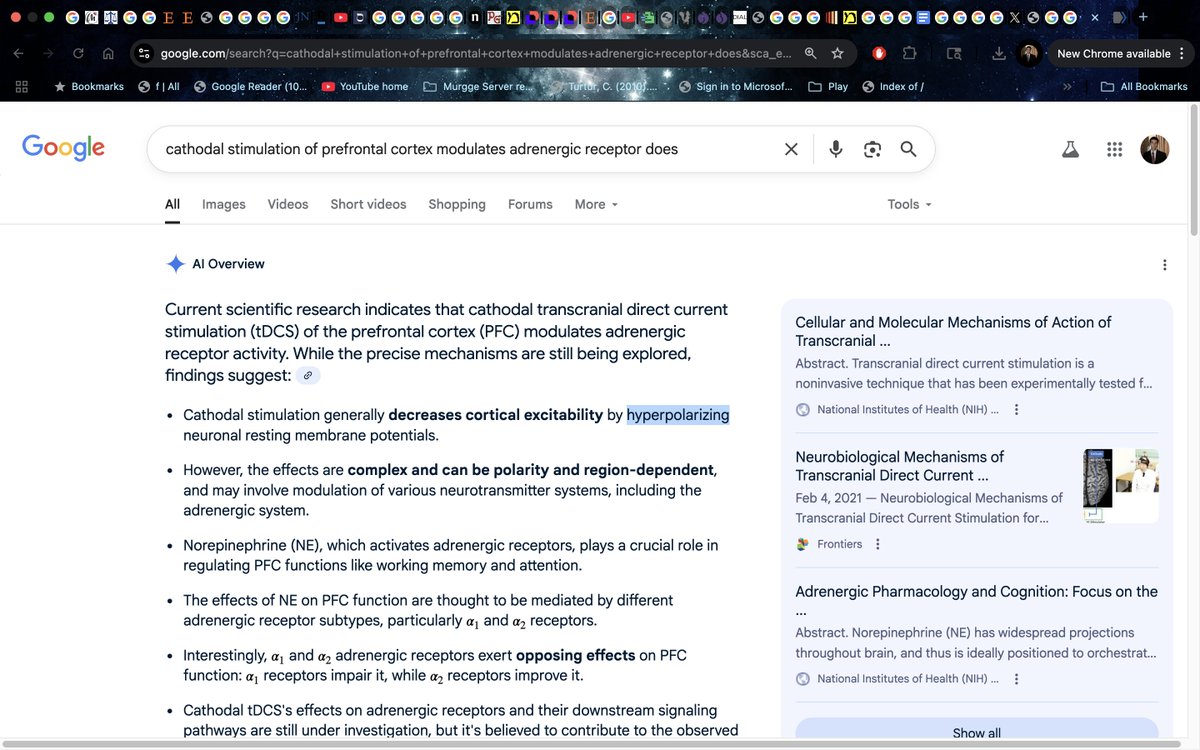Open the Chrome downloads tray
The height and width of the screenshot is (750, 1200).
[998, 53]
